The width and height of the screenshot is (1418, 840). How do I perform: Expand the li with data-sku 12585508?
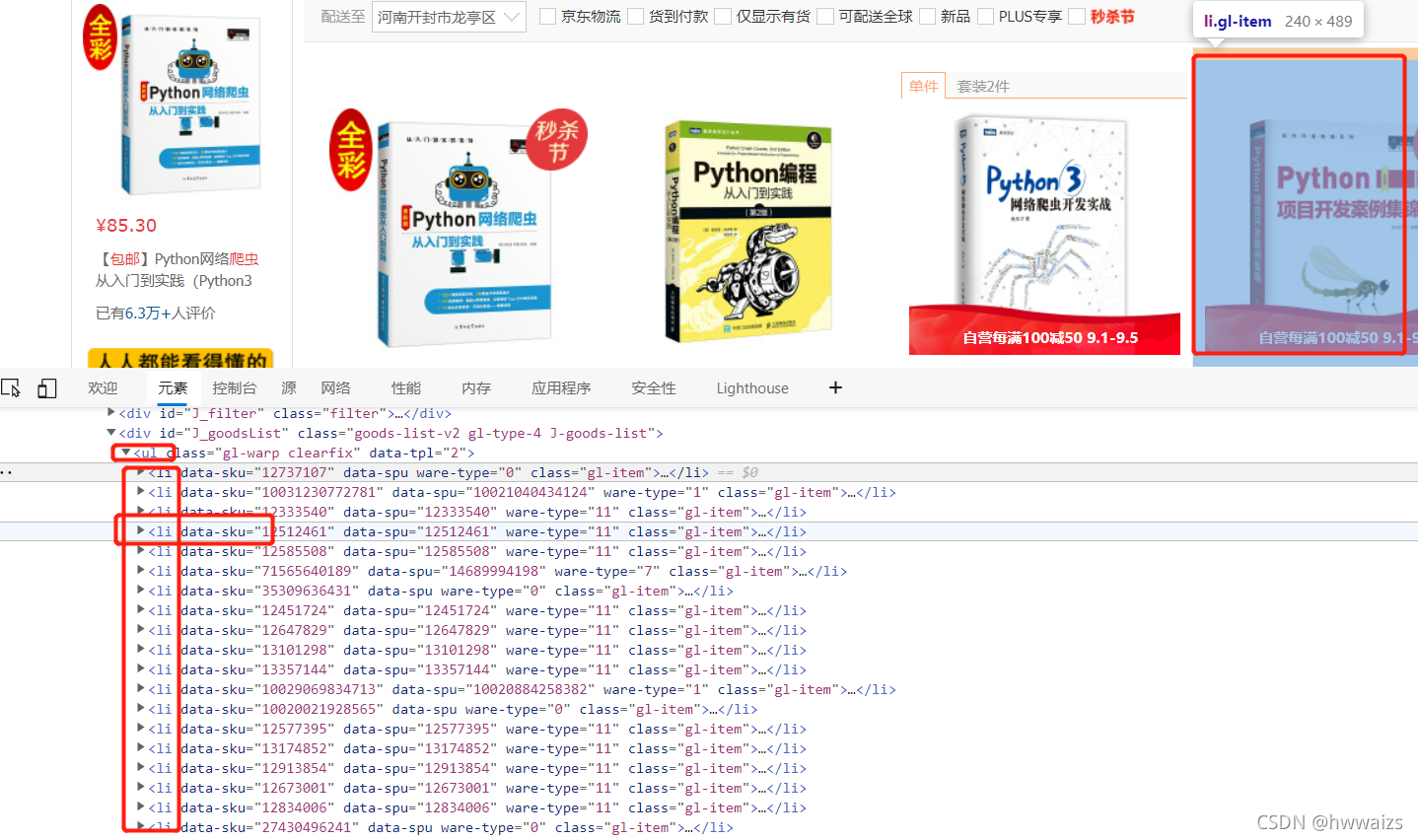(141, 551)
